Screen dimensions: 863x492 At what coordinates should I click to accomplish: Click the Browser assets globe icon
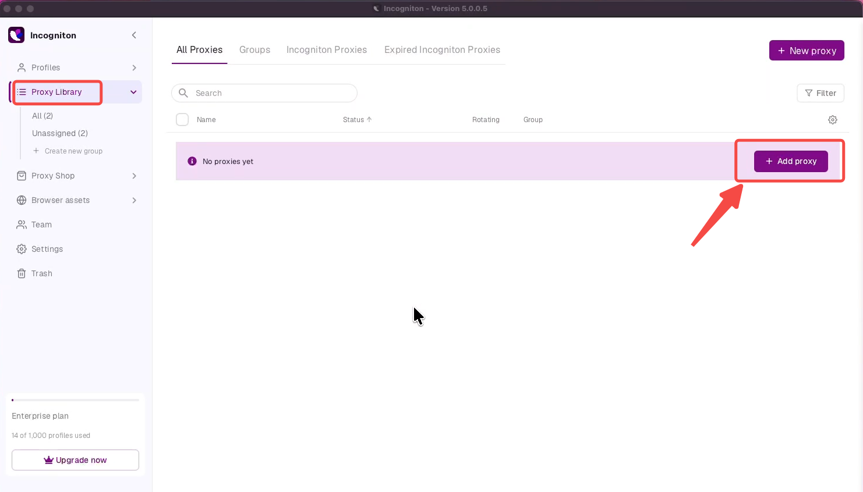[x=21, y=200]
